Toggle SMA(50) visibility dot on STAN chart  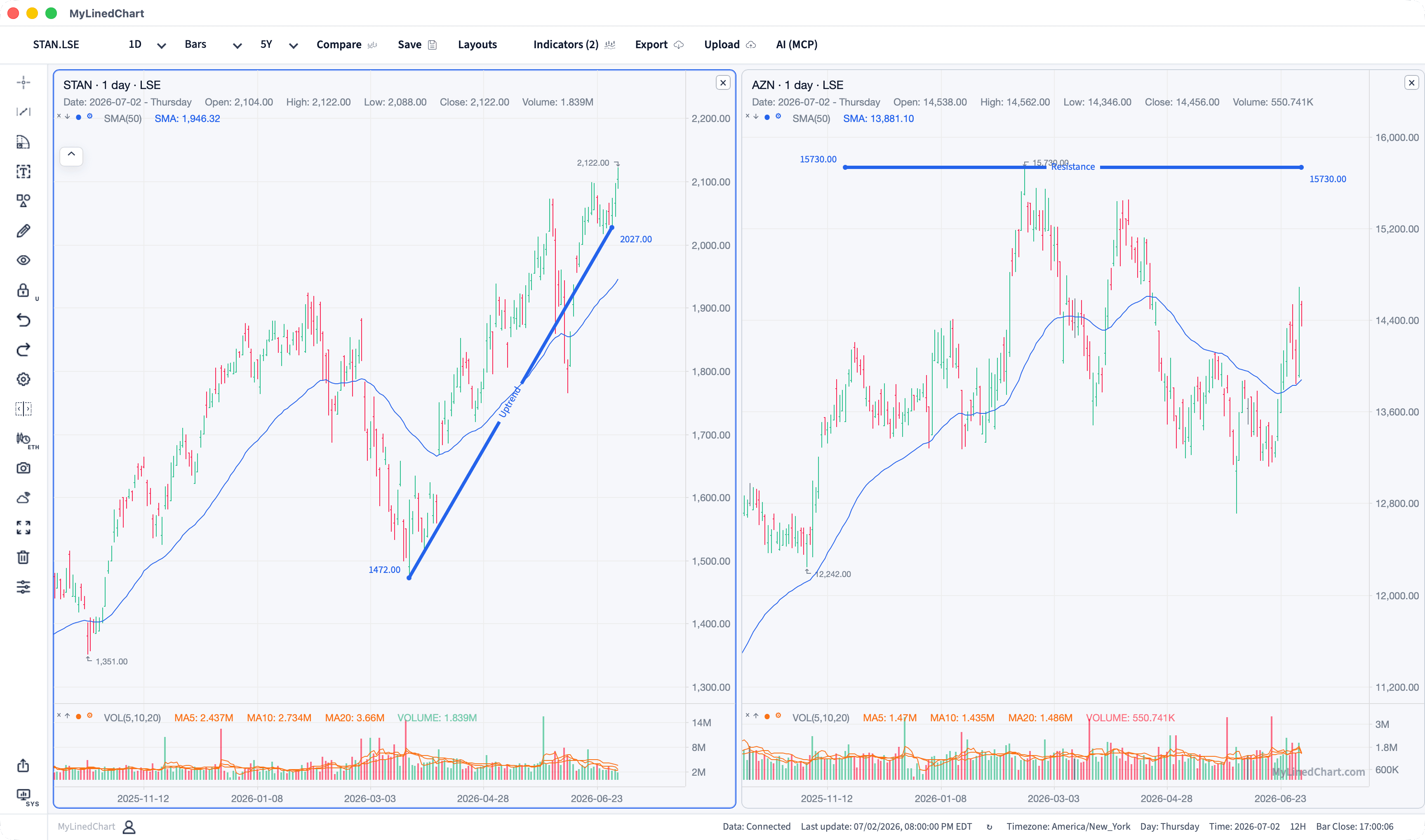pyautogui.click(x=78, y=117)
